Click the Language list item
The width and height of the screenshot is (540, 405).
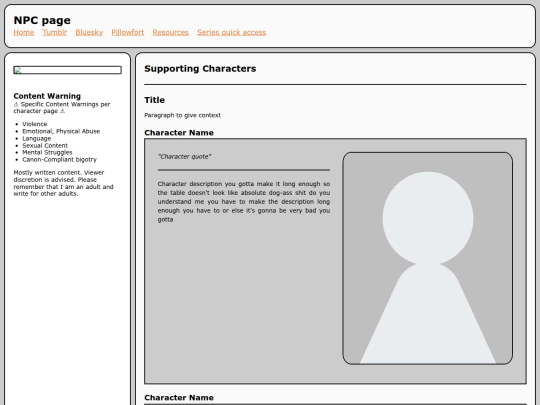click(37, 138)
